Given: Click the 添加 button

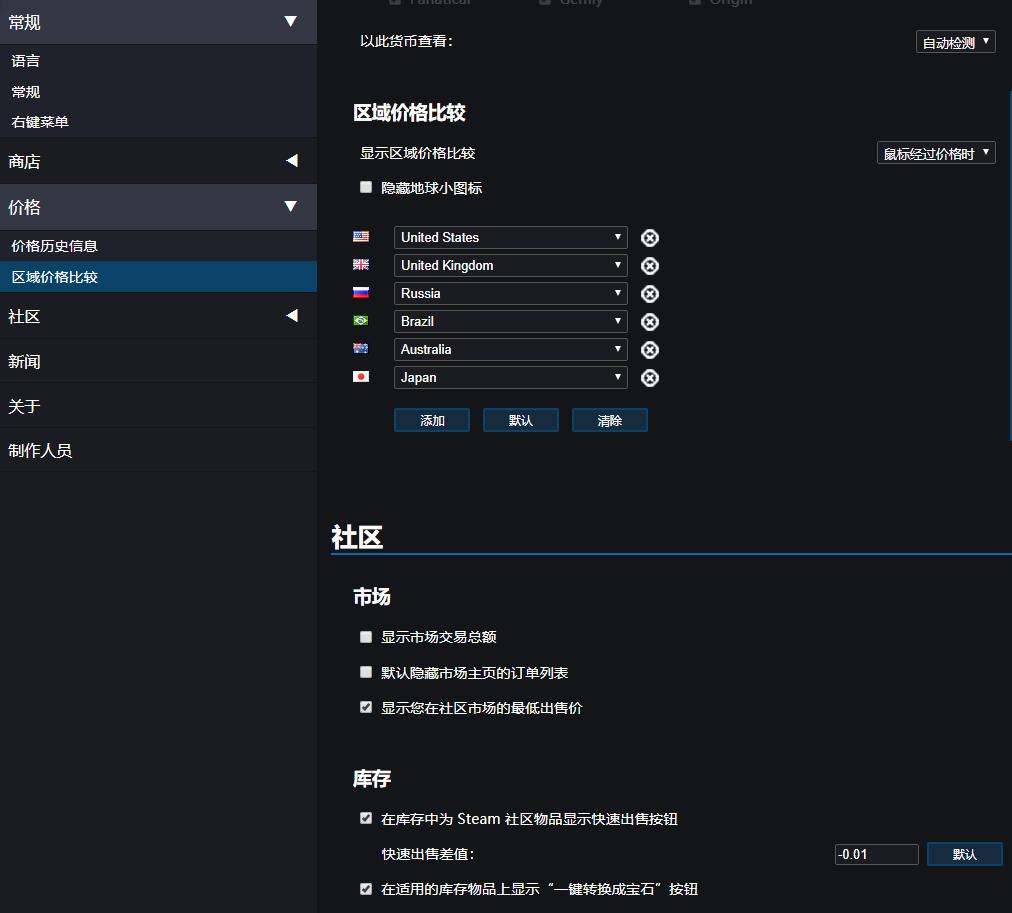Looking at the screenshot, I should (432, 420).
